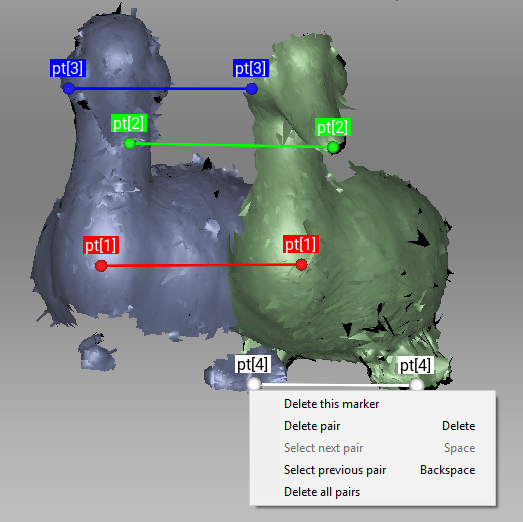Select the green pt[2] label on the green model
The height and width of the screenshot is (522, 523).
[333, 127]
